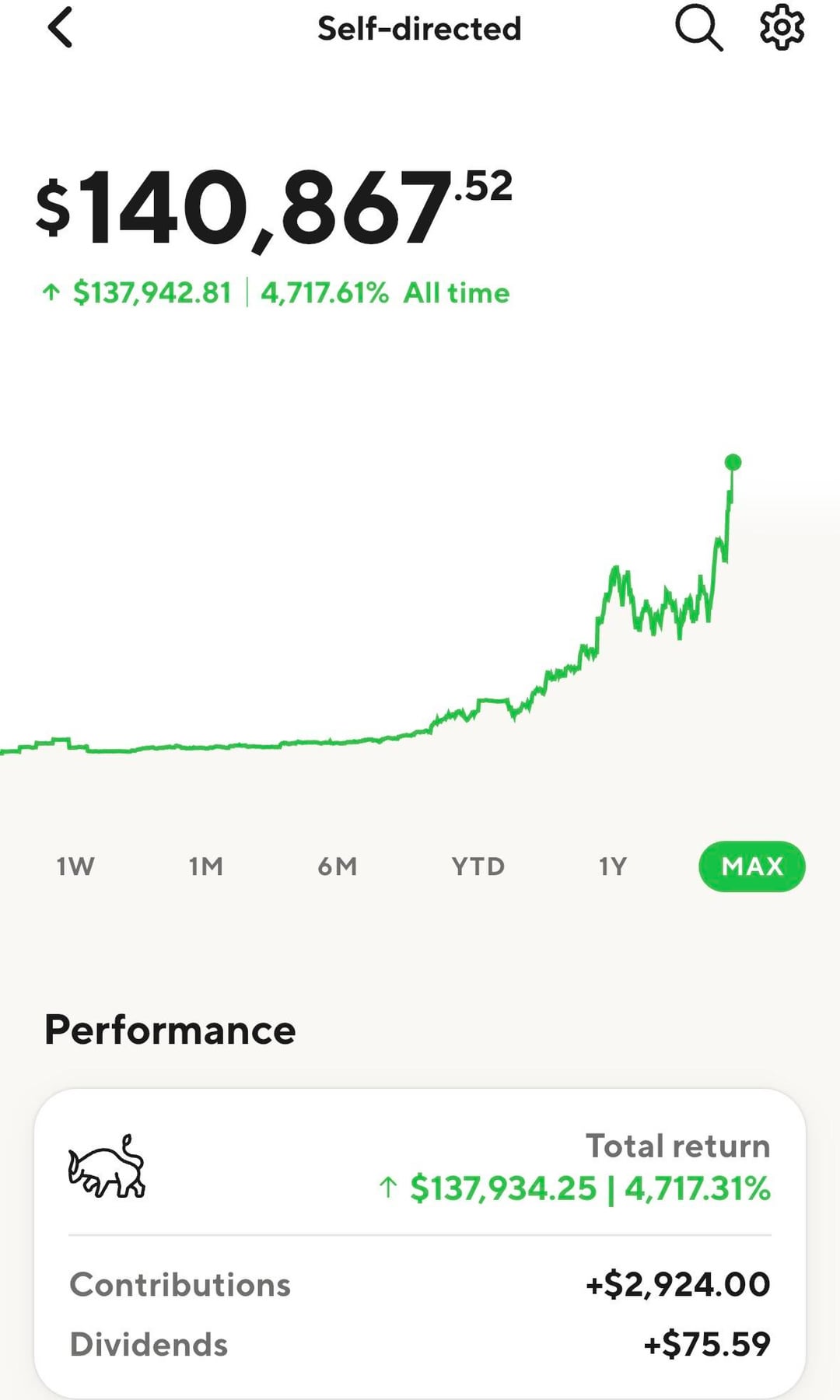Open settings via the gear icon
Viewport: 840px width, 1400px height.
[x=782, y=28]
